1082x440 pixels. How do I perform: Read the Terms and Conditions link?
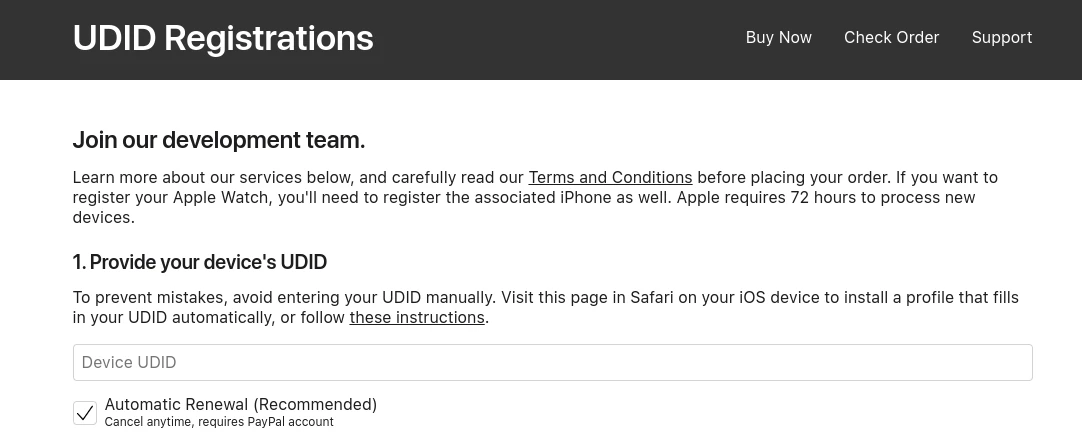pyautogui.click(x=610, y=178)
